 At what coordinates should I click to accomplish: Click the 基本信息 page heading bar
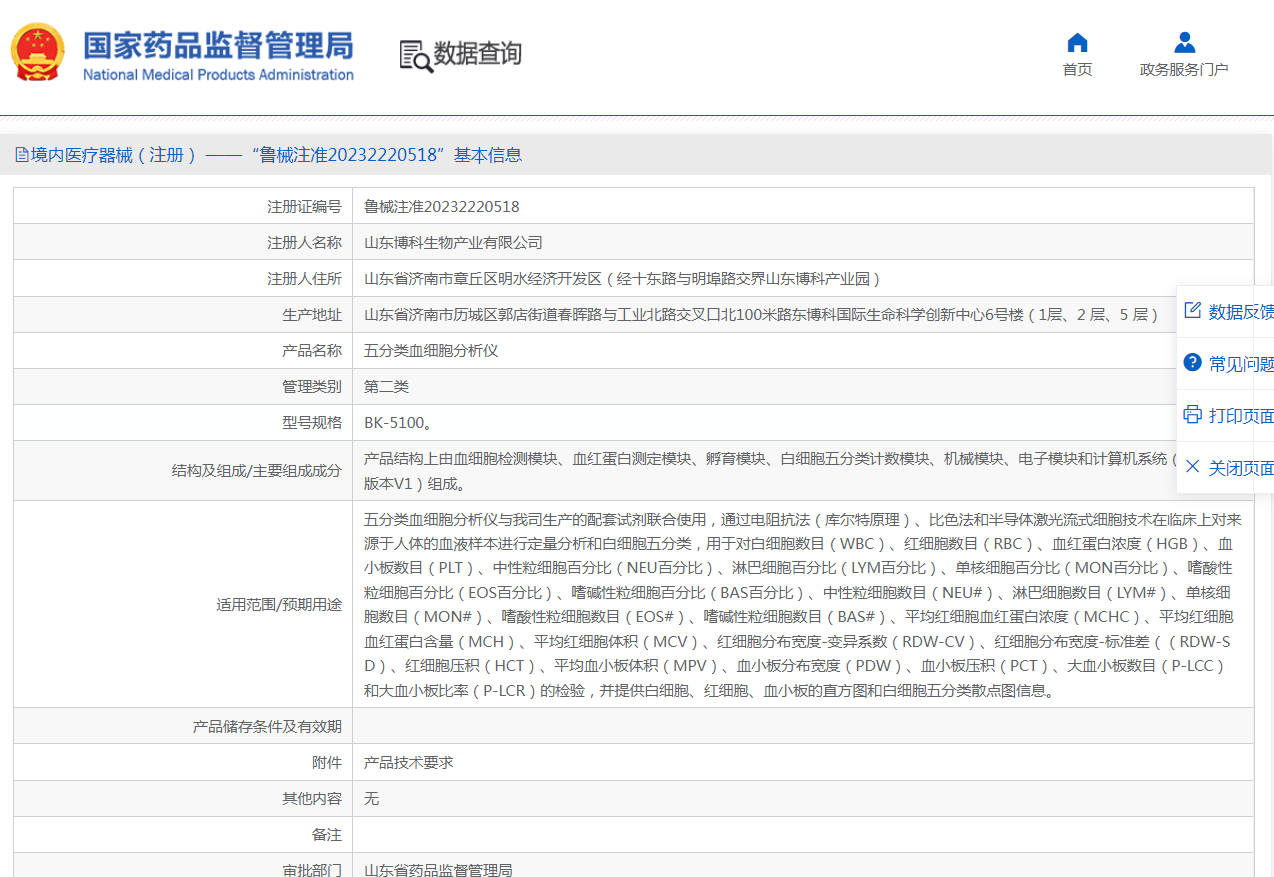pyautogui.click(x=637, y=155)
